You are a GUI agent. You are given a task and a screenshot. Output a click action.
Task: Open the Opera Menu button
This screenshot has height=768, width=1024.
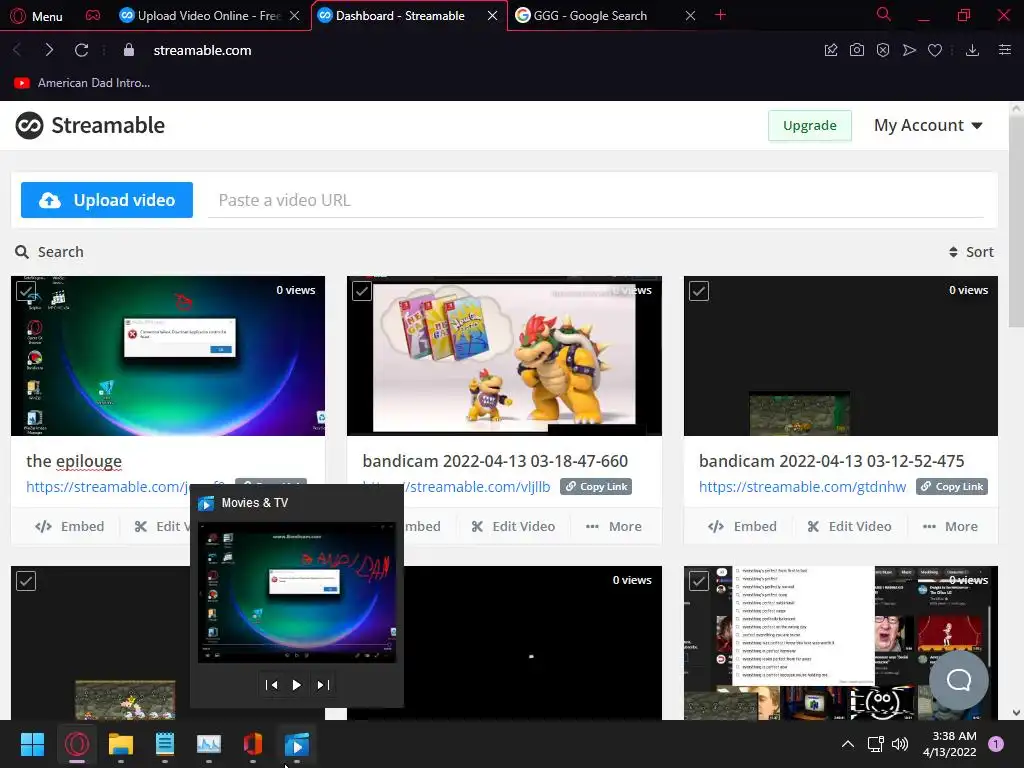point(37,16)
